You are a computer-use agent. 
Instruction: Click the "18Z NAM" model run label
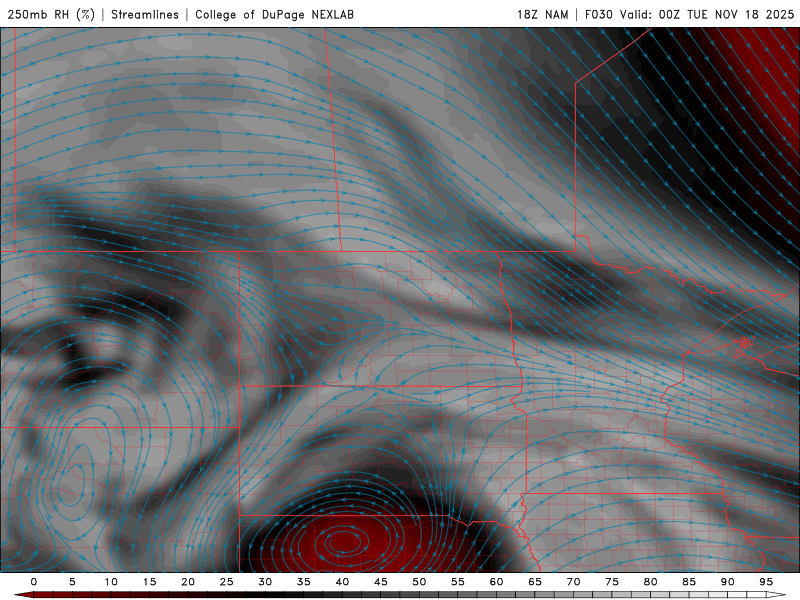coord(543,14)
